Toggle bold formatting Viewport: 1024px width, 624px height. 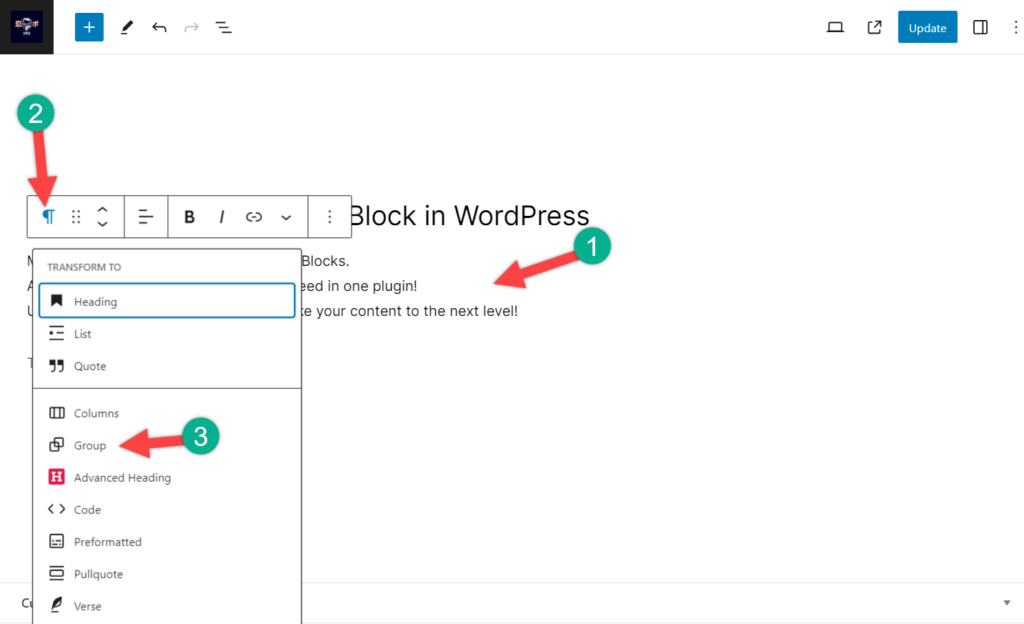click(x=189, y=217)
